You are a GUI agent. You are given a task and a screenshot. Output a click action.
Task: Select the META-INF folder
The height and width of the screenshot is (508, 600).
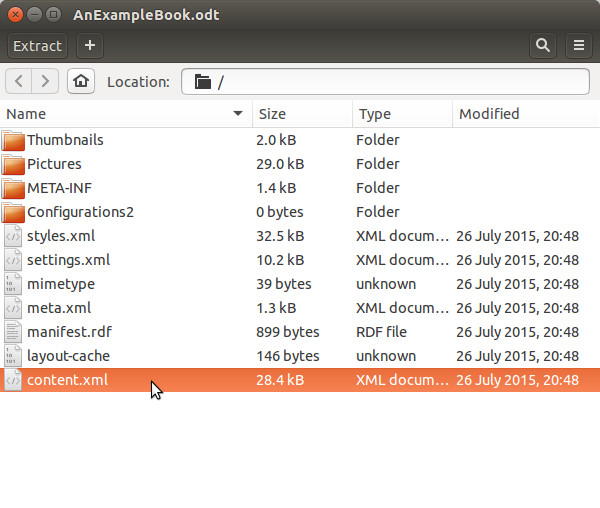click(x=59, y=188)
